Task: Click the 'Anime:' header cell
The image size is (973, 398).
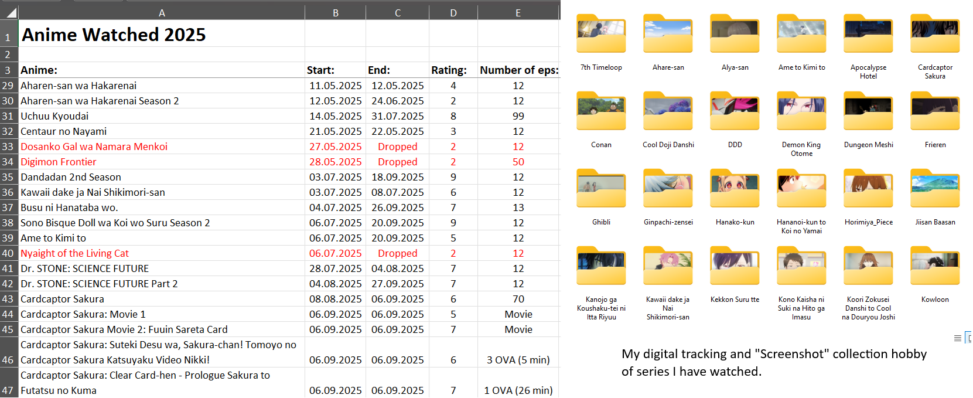Action: tap(161, 70)
